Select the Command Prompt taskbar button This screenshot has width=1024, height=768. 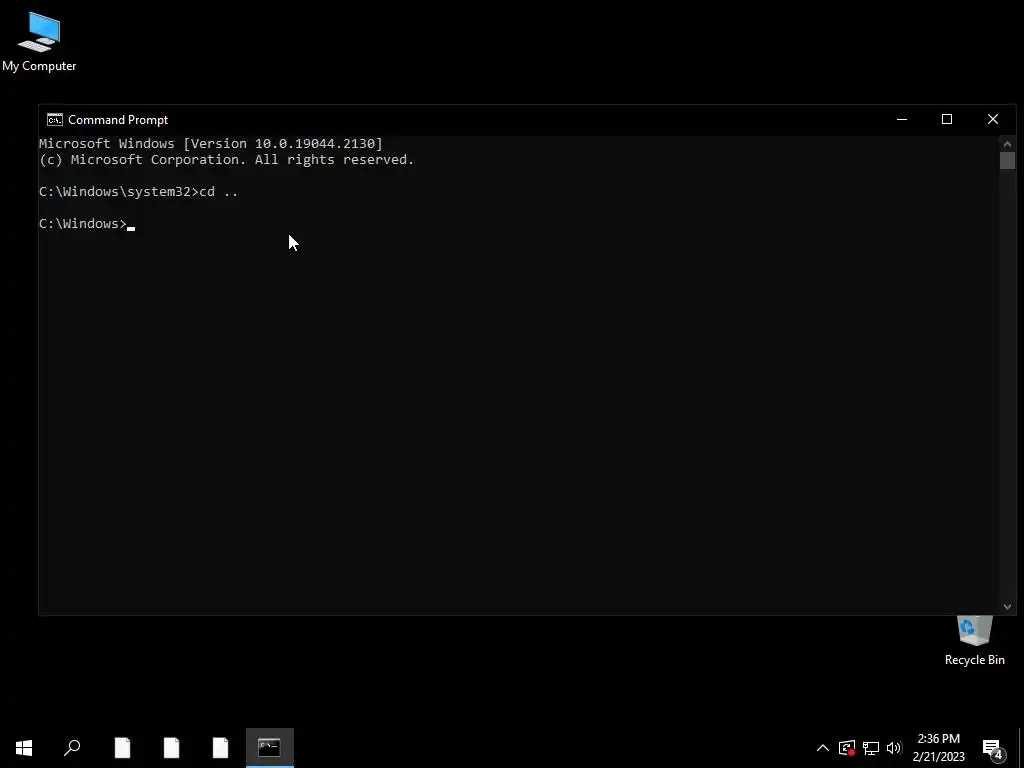[270, 748]
